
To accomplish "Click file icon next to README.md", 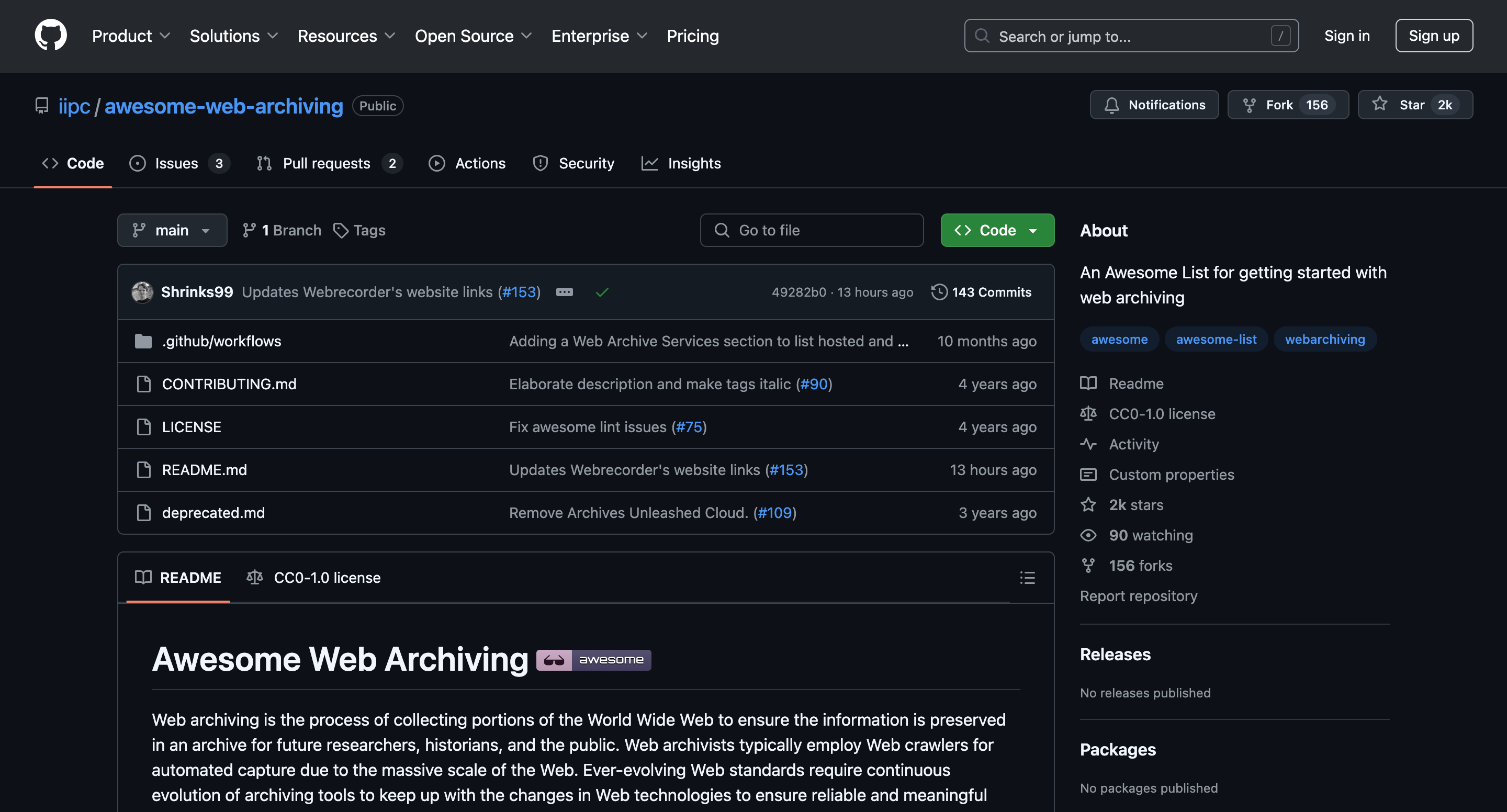I will coord(143,470).
